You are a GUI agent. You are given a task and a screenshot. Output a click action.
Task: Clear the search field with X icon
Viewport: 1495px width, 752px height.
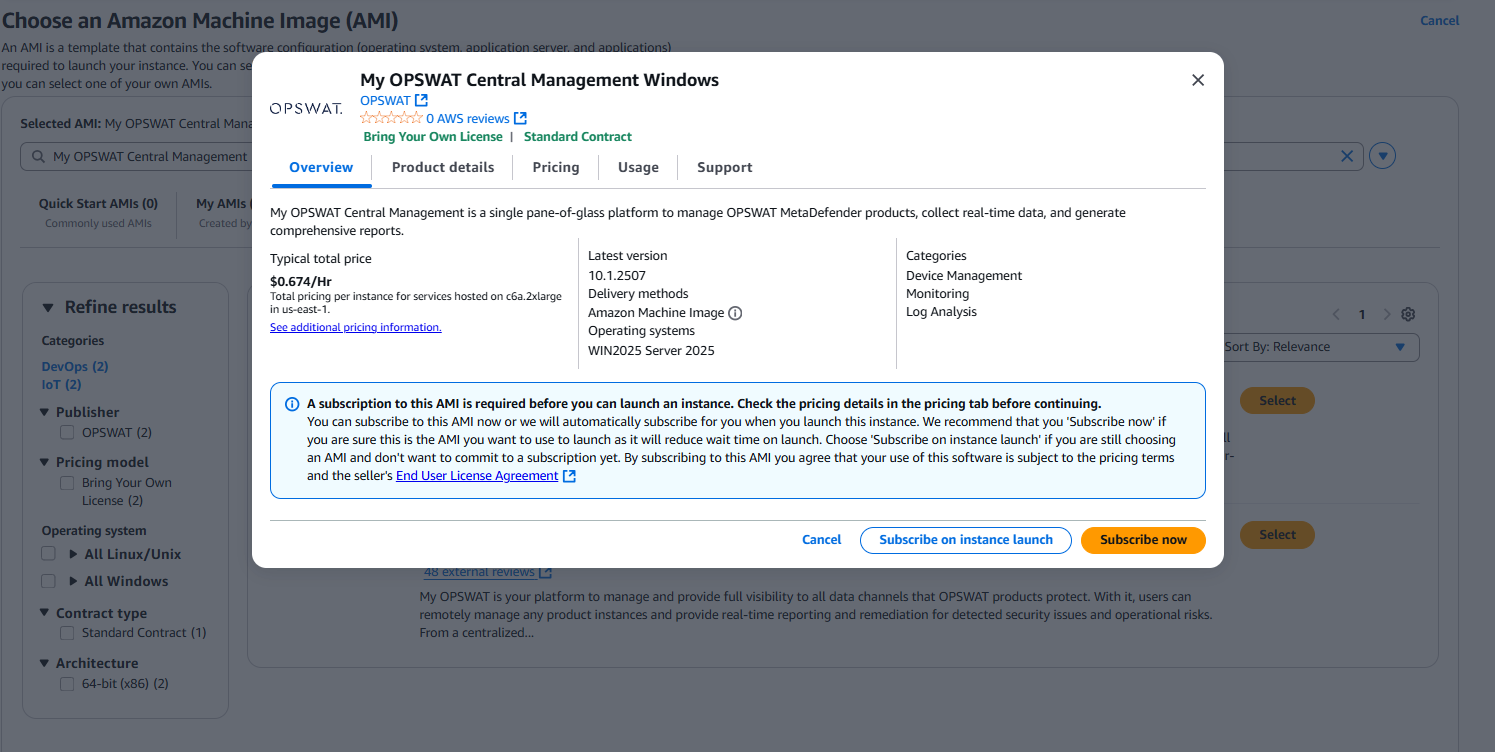tap(1347, 156)
